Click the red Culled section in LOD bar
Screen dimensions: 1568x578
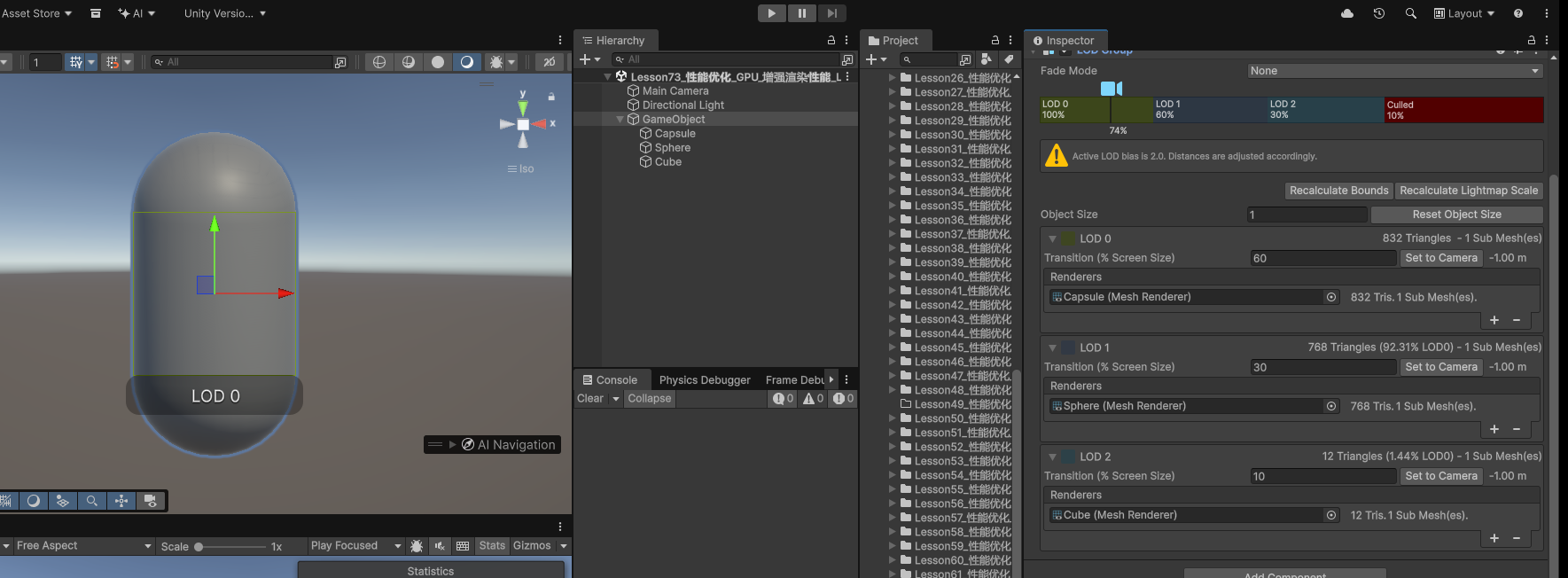1463,110
